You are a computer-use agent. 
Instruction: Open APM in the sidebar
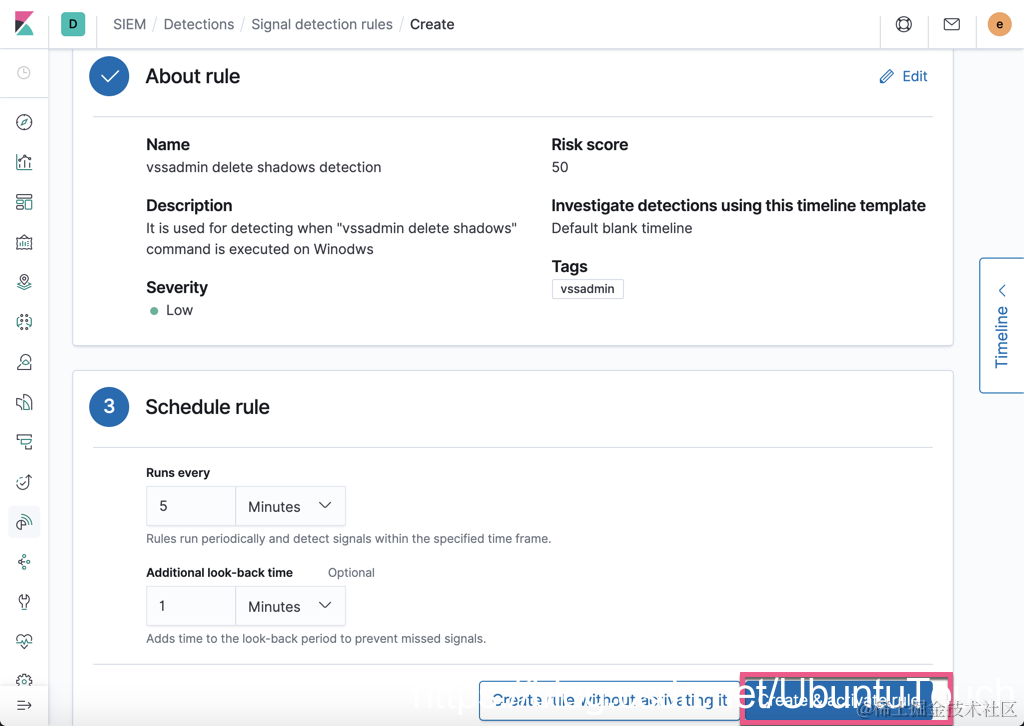24,442
